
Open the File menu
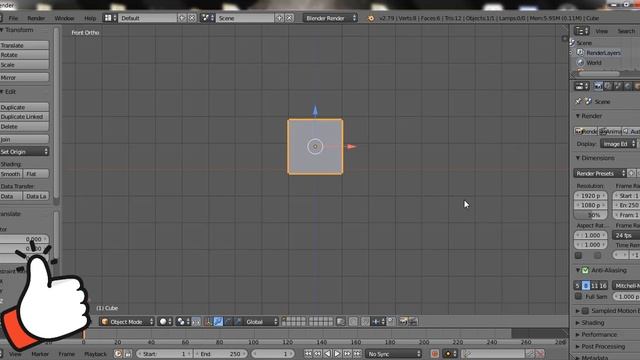tap(13, 18)
